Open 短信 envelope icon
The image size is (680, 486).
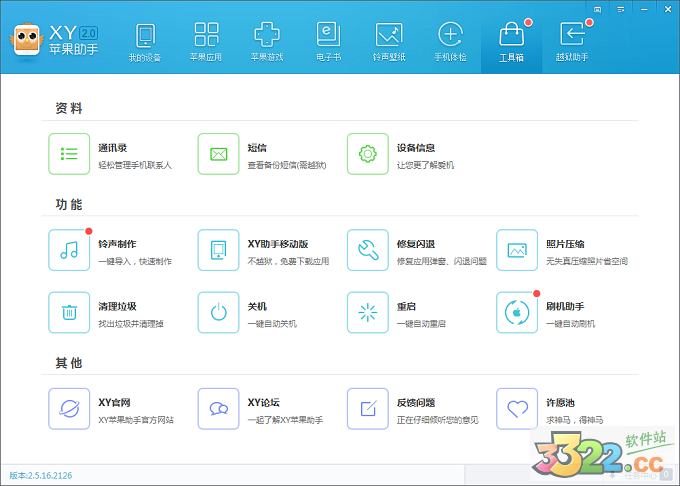click(x=218, y=154)
